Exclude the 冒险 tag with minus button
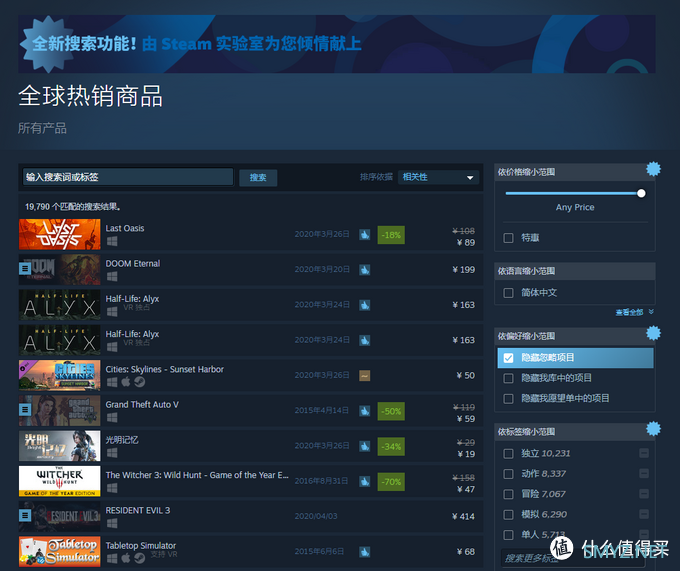Image resolution: width=680 pixels, height=571 pixels. [644, 494]
